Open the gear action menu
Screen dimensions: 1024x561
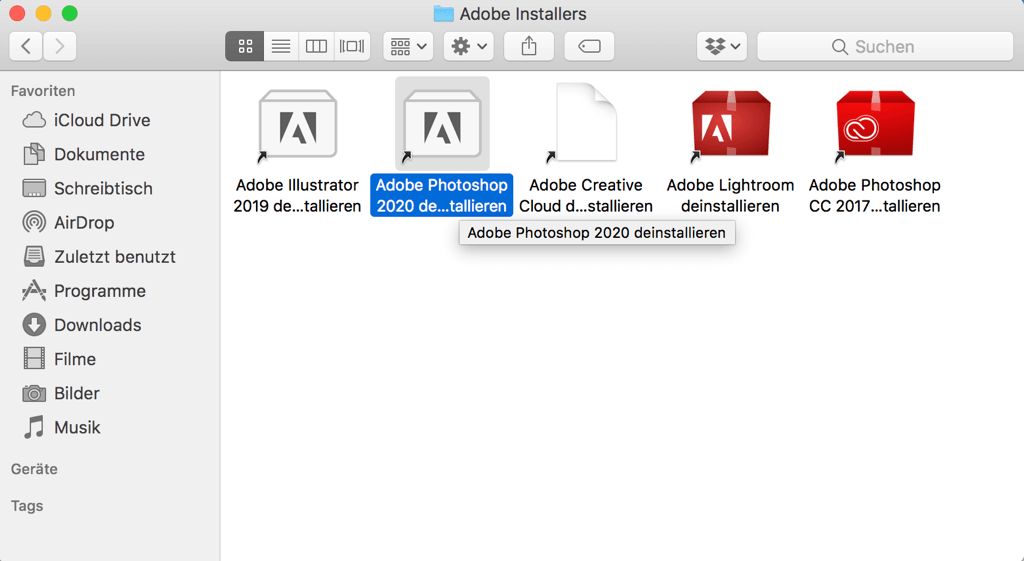pos(469,46)
